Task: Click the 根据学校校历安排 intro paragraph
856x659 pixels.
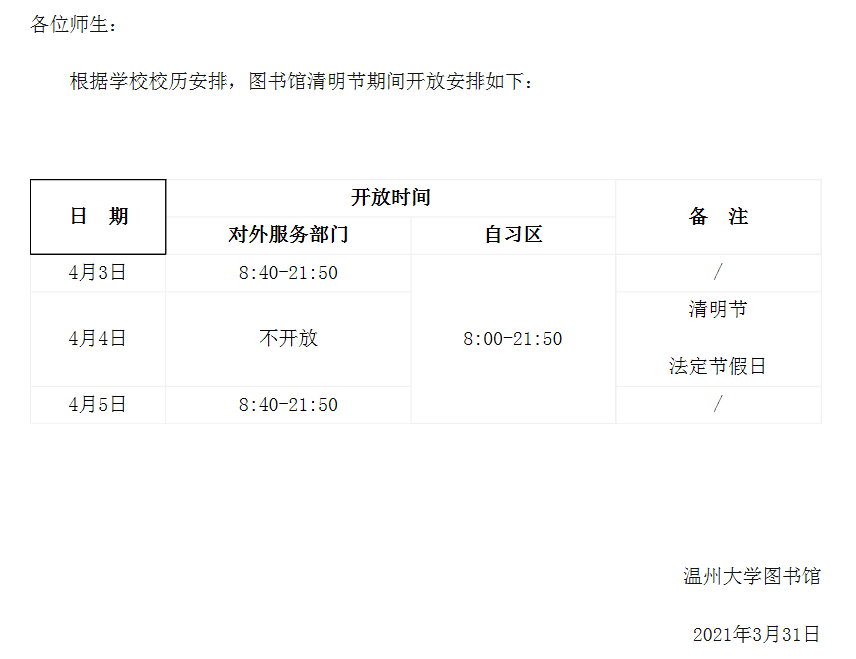Action: click(x=301, y=82)
